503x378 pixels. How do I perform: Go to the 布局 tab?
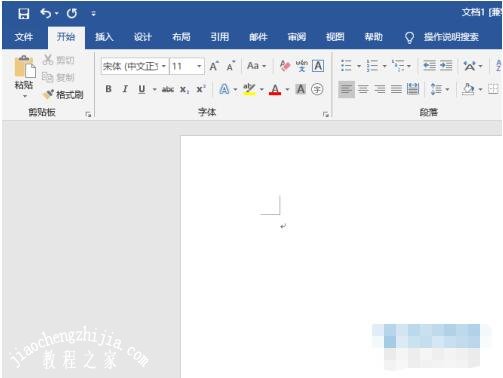click(x=181, y=37)
